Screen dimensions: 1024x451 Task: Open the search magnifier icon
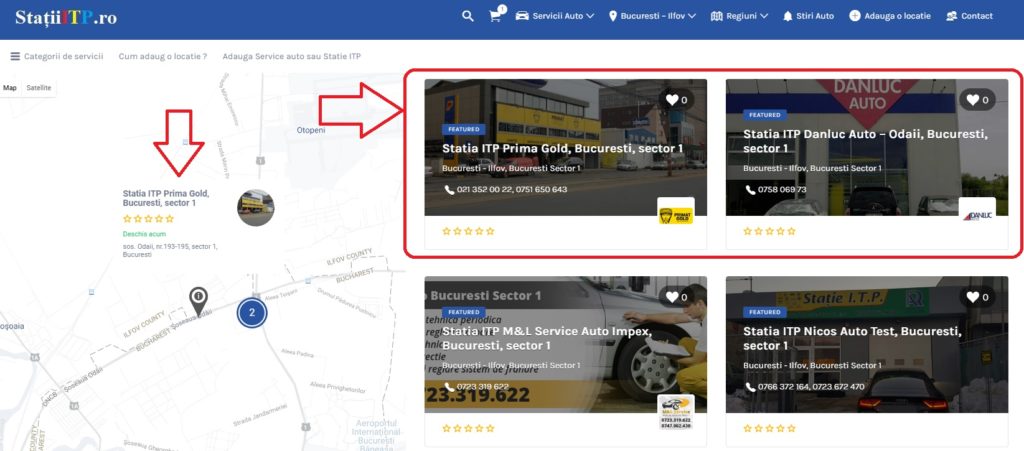(468, 16)
